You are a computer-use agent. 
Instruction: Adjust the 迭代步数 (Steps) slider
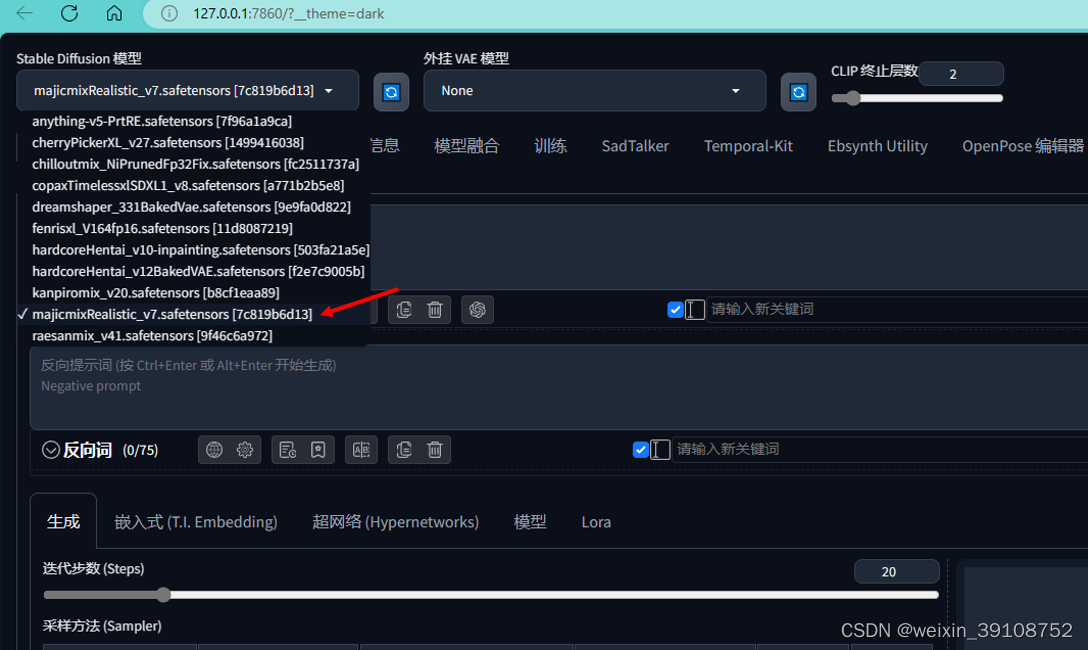491,595
